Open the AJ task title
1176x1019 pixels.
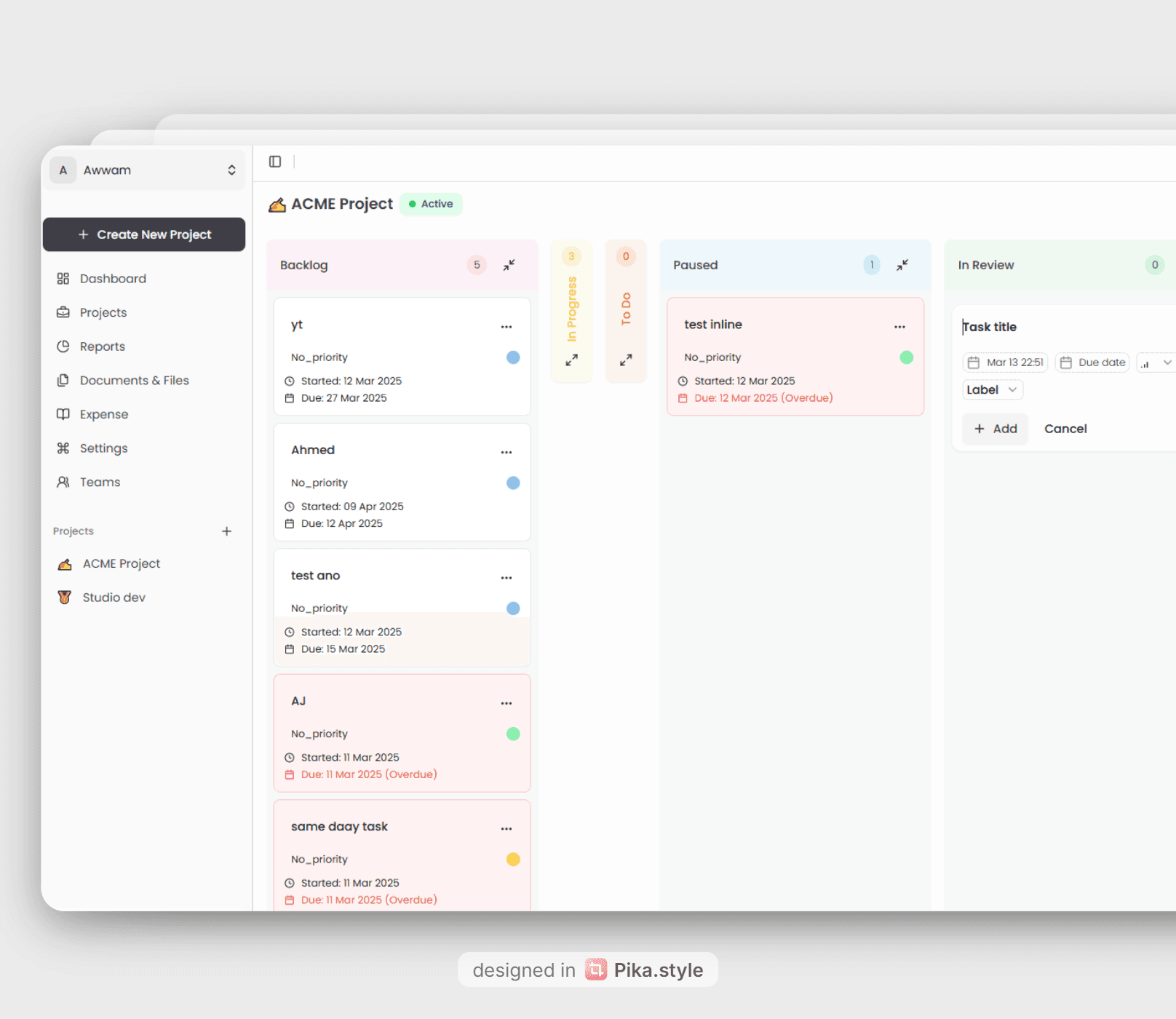298,701
